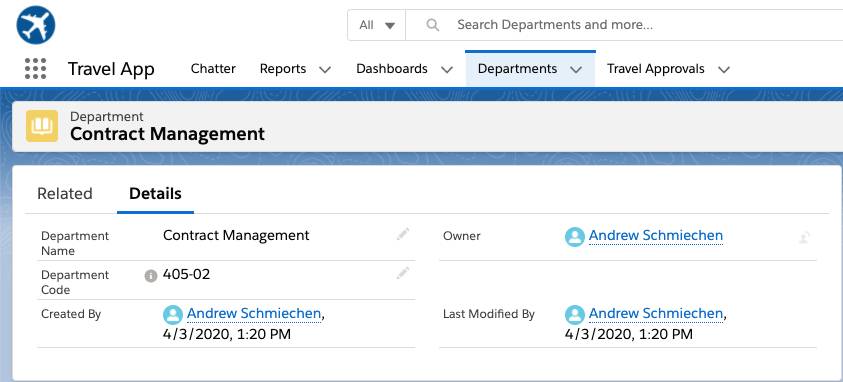Click the Department Code info icon
Screen dimensions: 843x382
click(151, 276)
